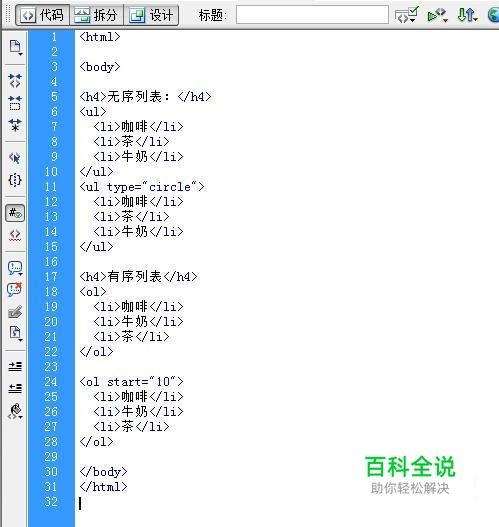Screen dimensions: 499x527
Task: Click the <ol start="10"> line
Action: tap(131, 382)
